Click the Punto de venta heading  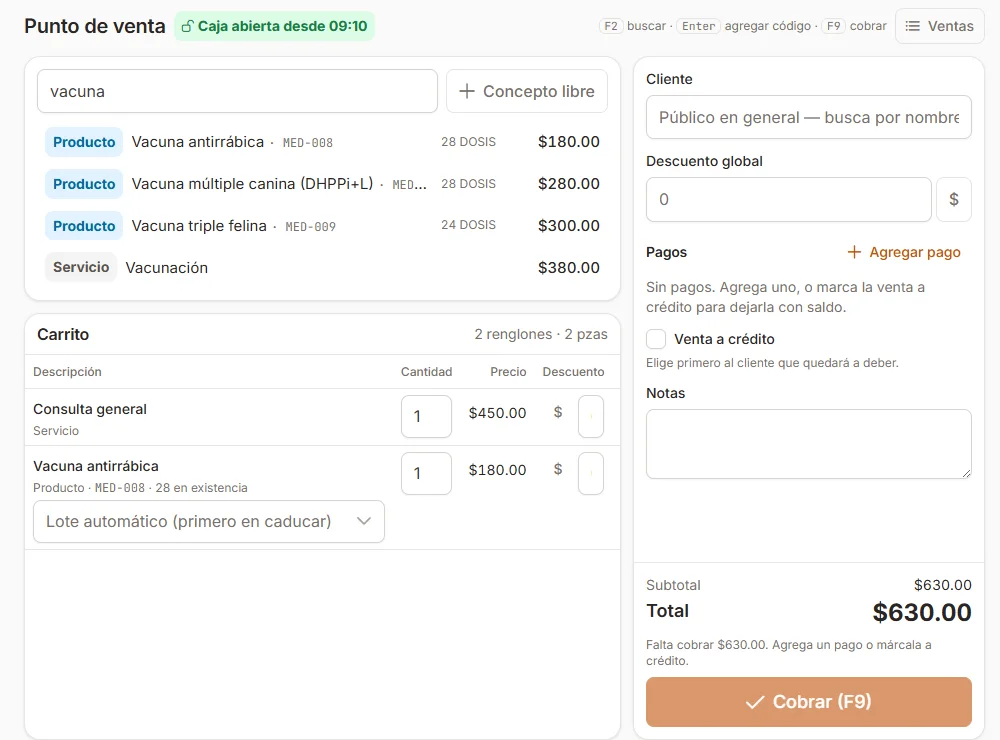click(94, 26)
